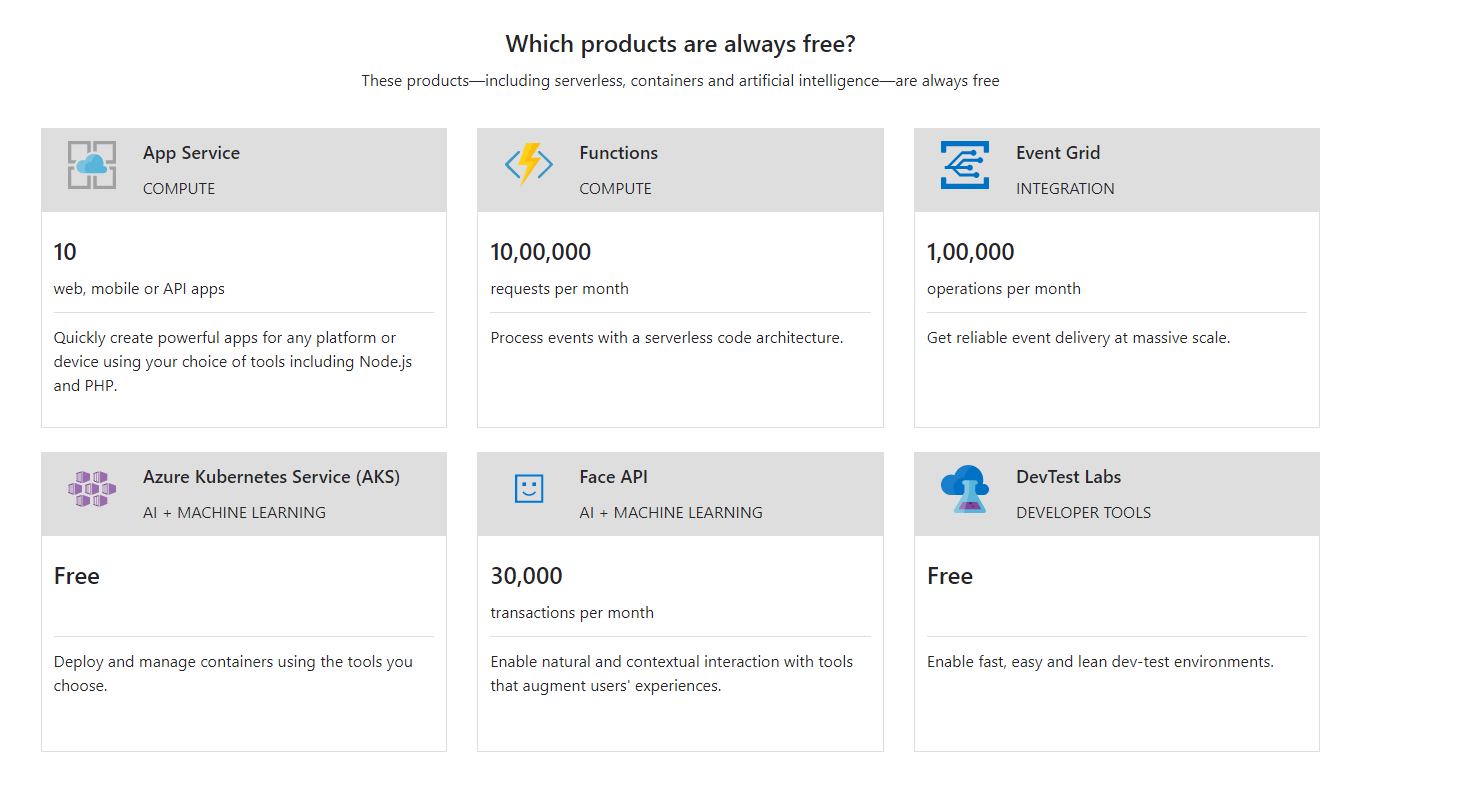The image size is (1465, 785).
Task: Open the Azure Kubernetes Service (AKS) title
Action: (x=271, y=477)
